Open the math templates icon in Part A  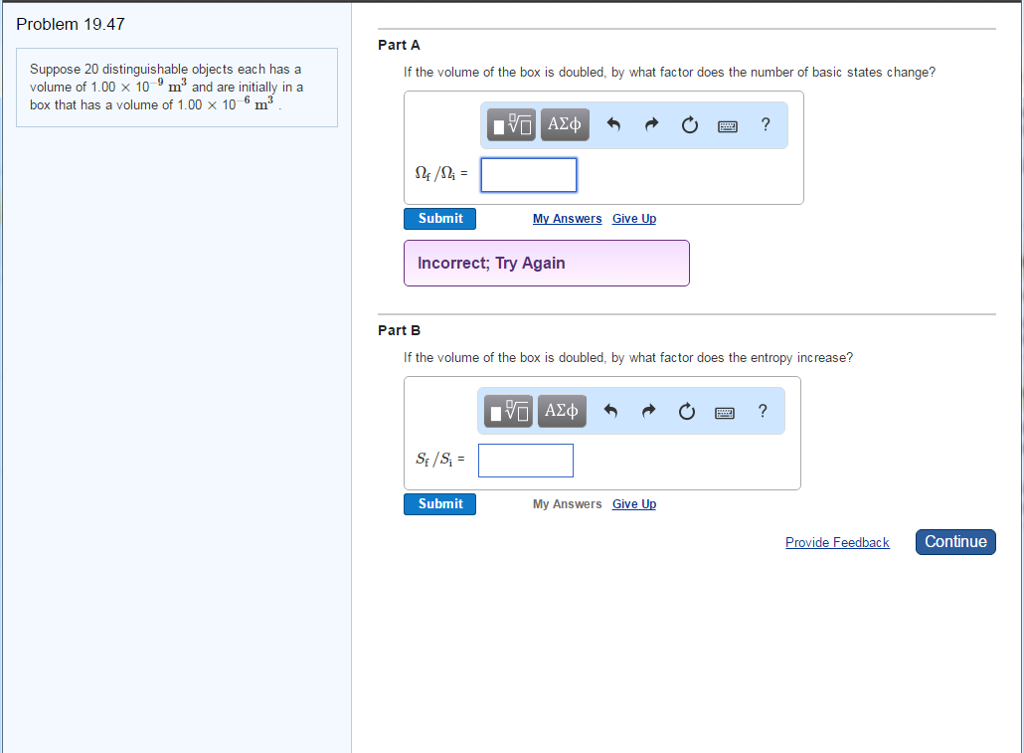click(x=512, y=125)
